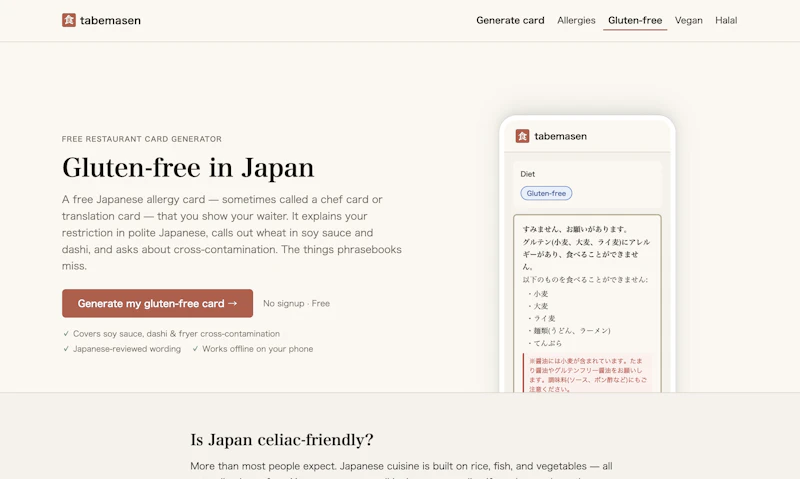800x479 pixels.
Task: Click the paragraph starting More than most people
Action: point(401,470)
